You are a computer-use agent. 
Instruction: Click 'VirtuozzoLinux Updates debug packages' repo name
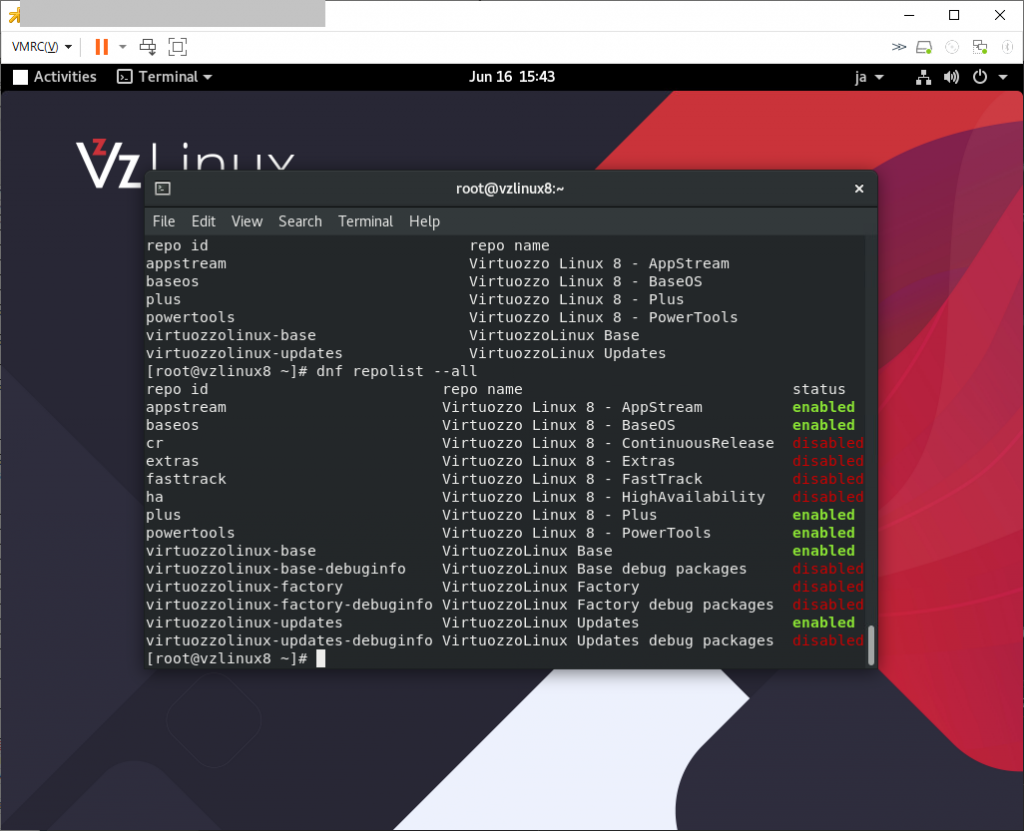(x=608, y=641)
